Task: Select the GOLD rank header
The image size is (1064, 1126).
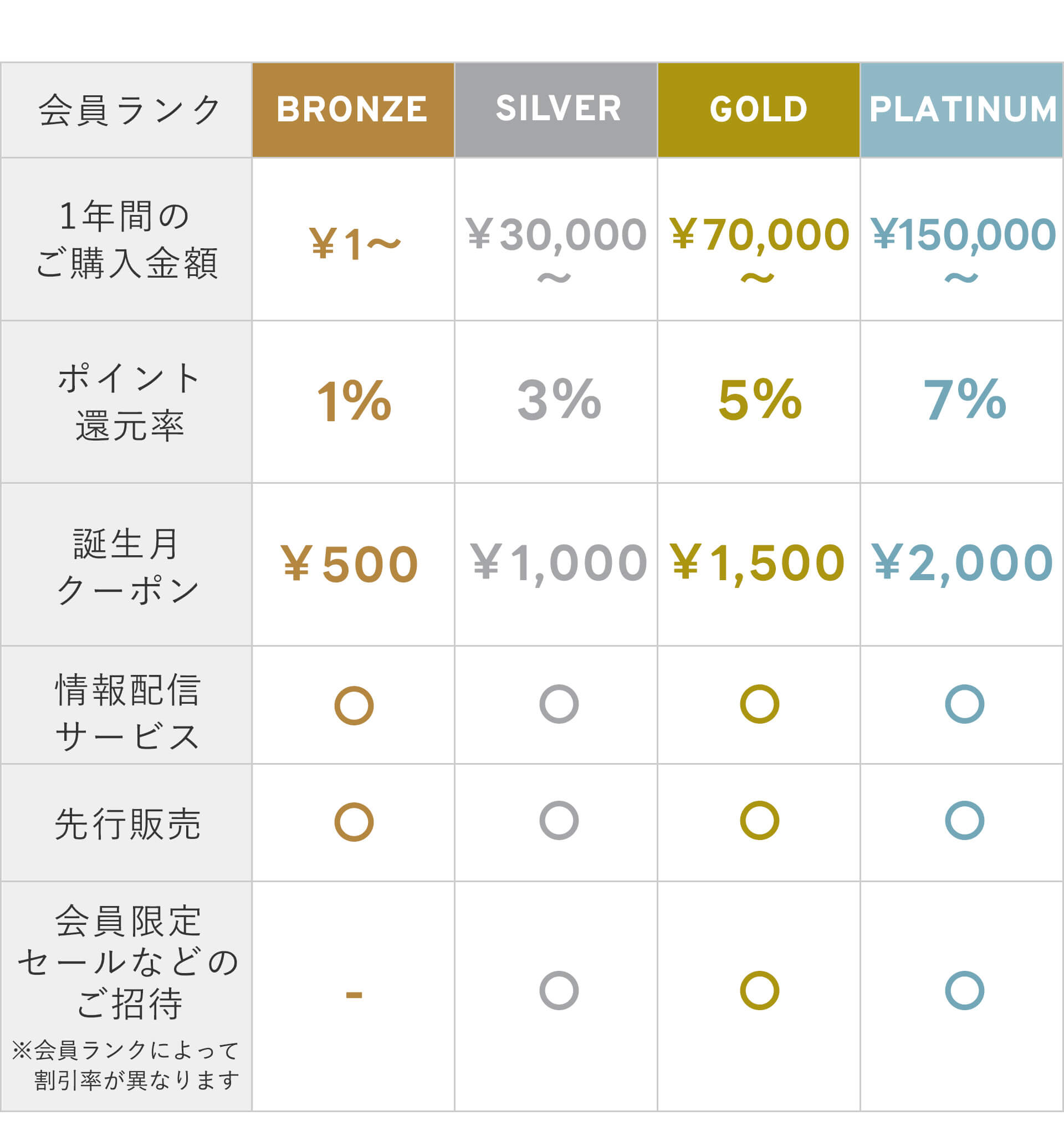Action: pos(758,110)
